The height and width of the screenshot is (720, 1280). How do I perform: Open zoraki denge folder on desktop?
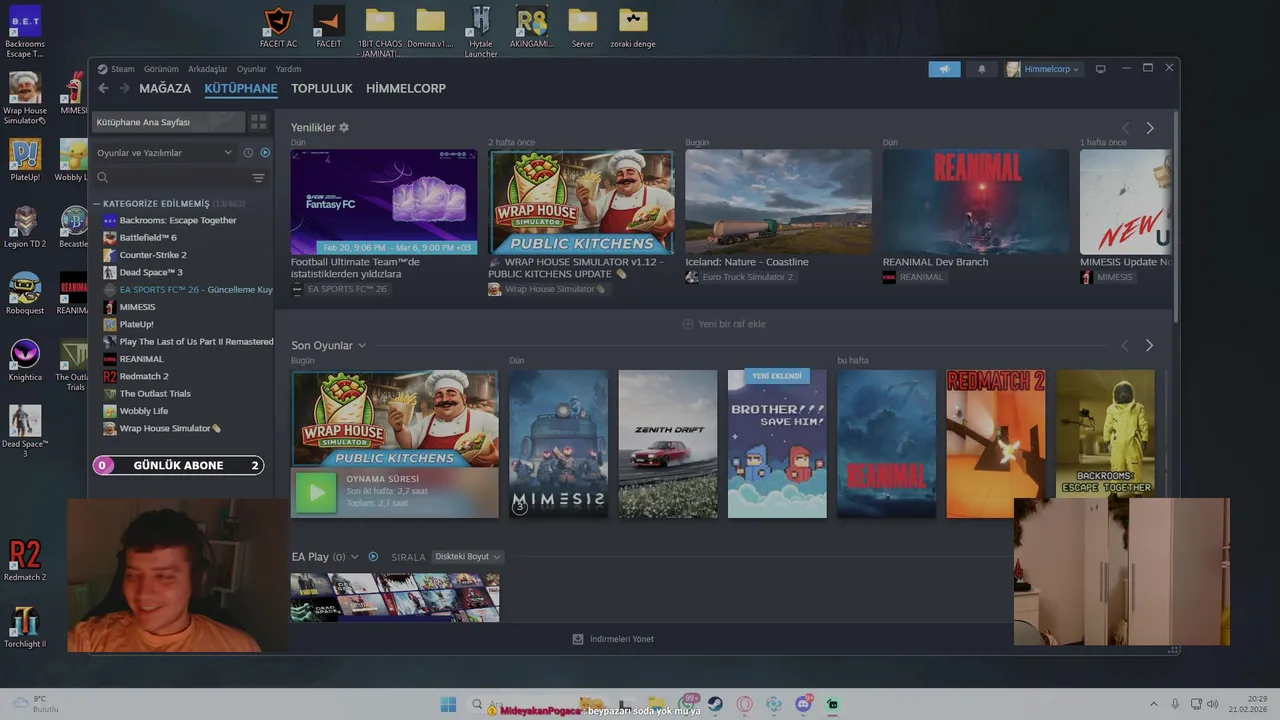click(x=633, y=28)
